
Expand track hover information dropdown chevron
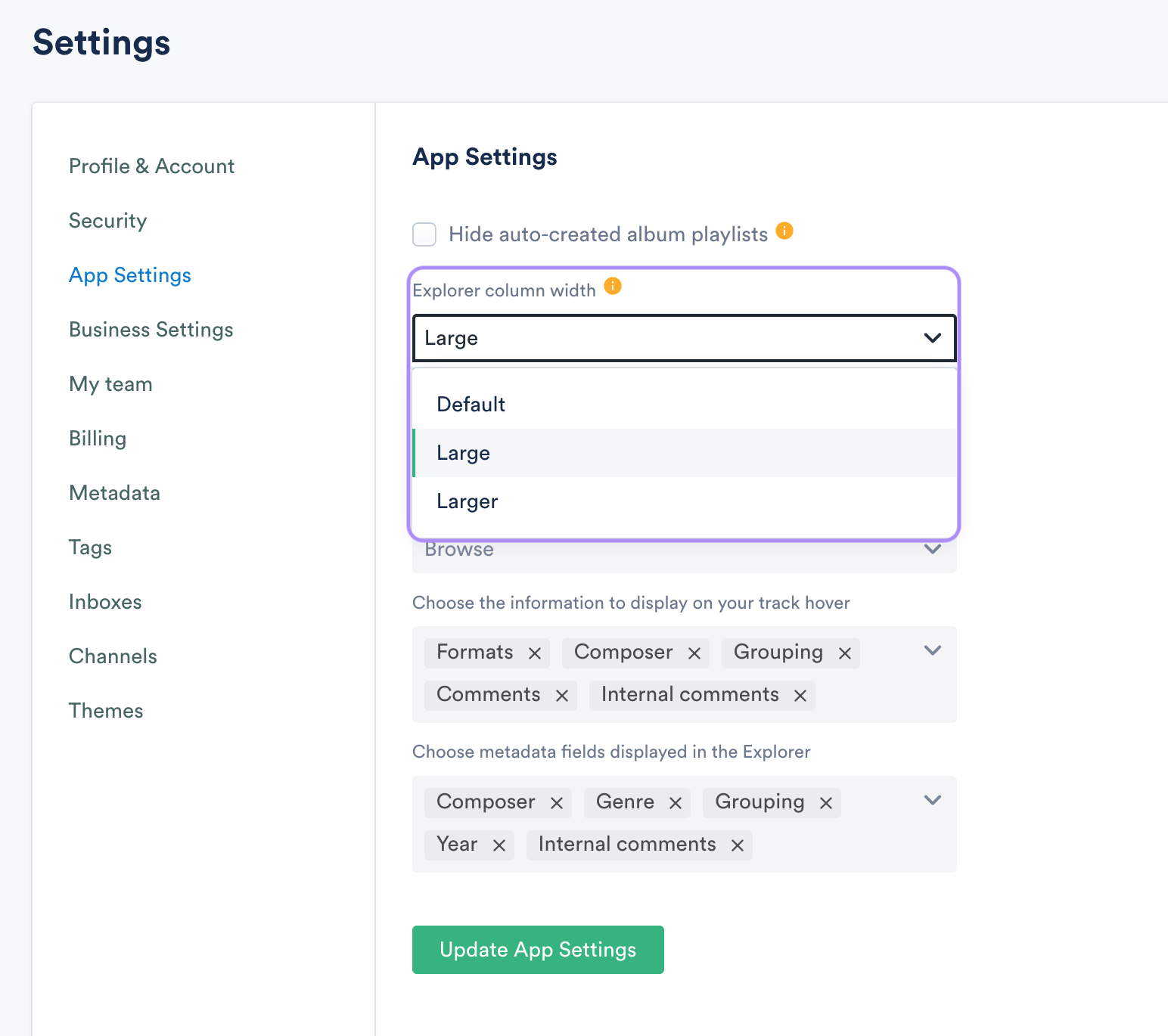tap(933, 650)
